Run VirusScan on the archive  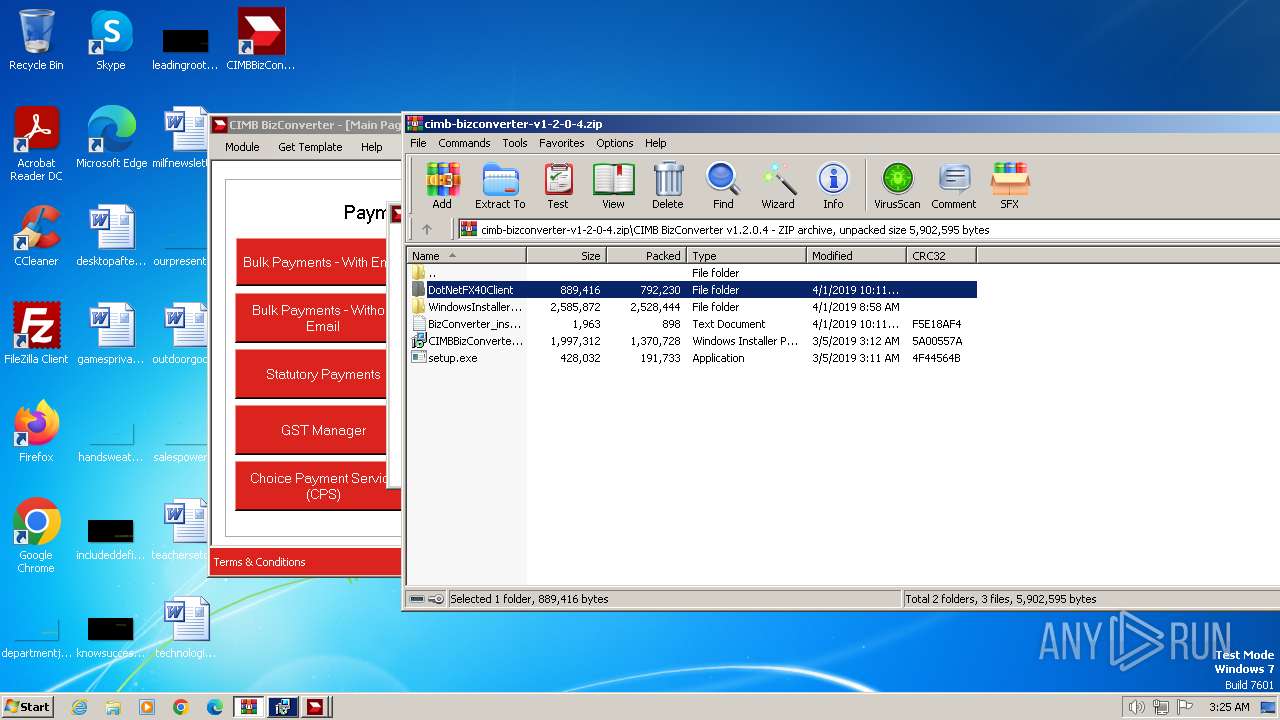(897, 186)
